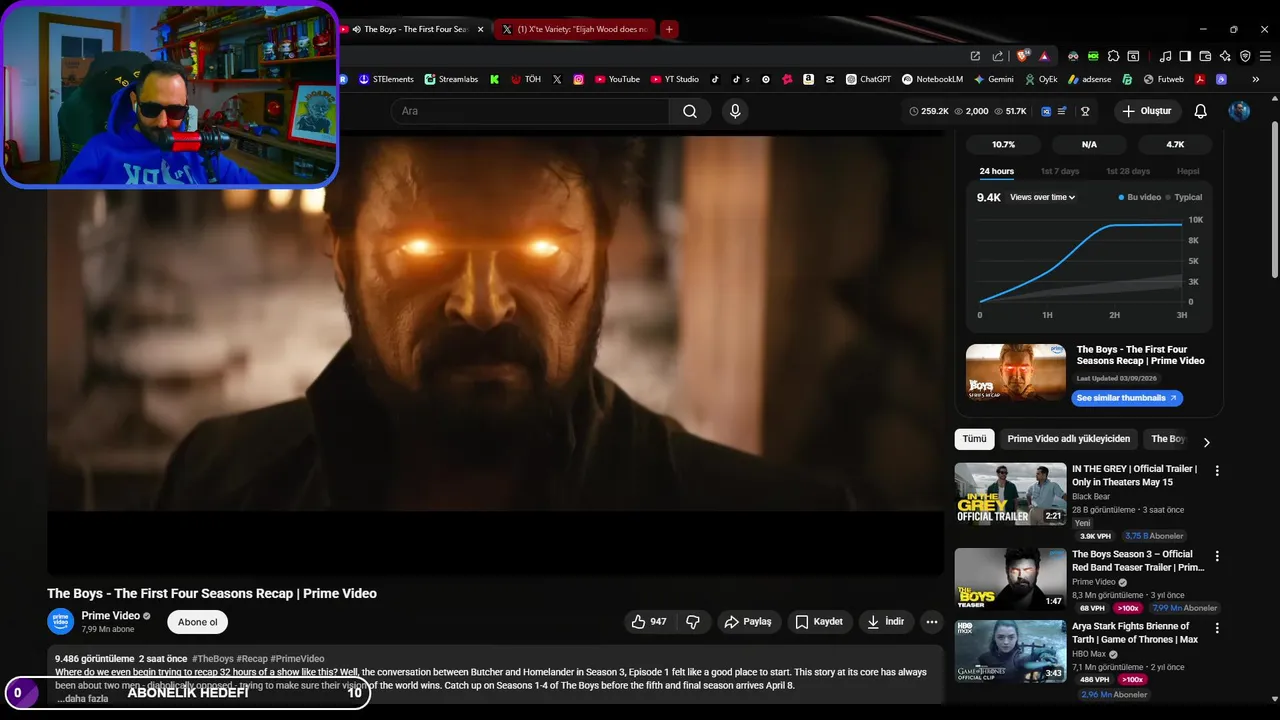Open the TÖH bookmark
Image resolution: width=1280 pixels, height=720 pixels.
point(527,79)
